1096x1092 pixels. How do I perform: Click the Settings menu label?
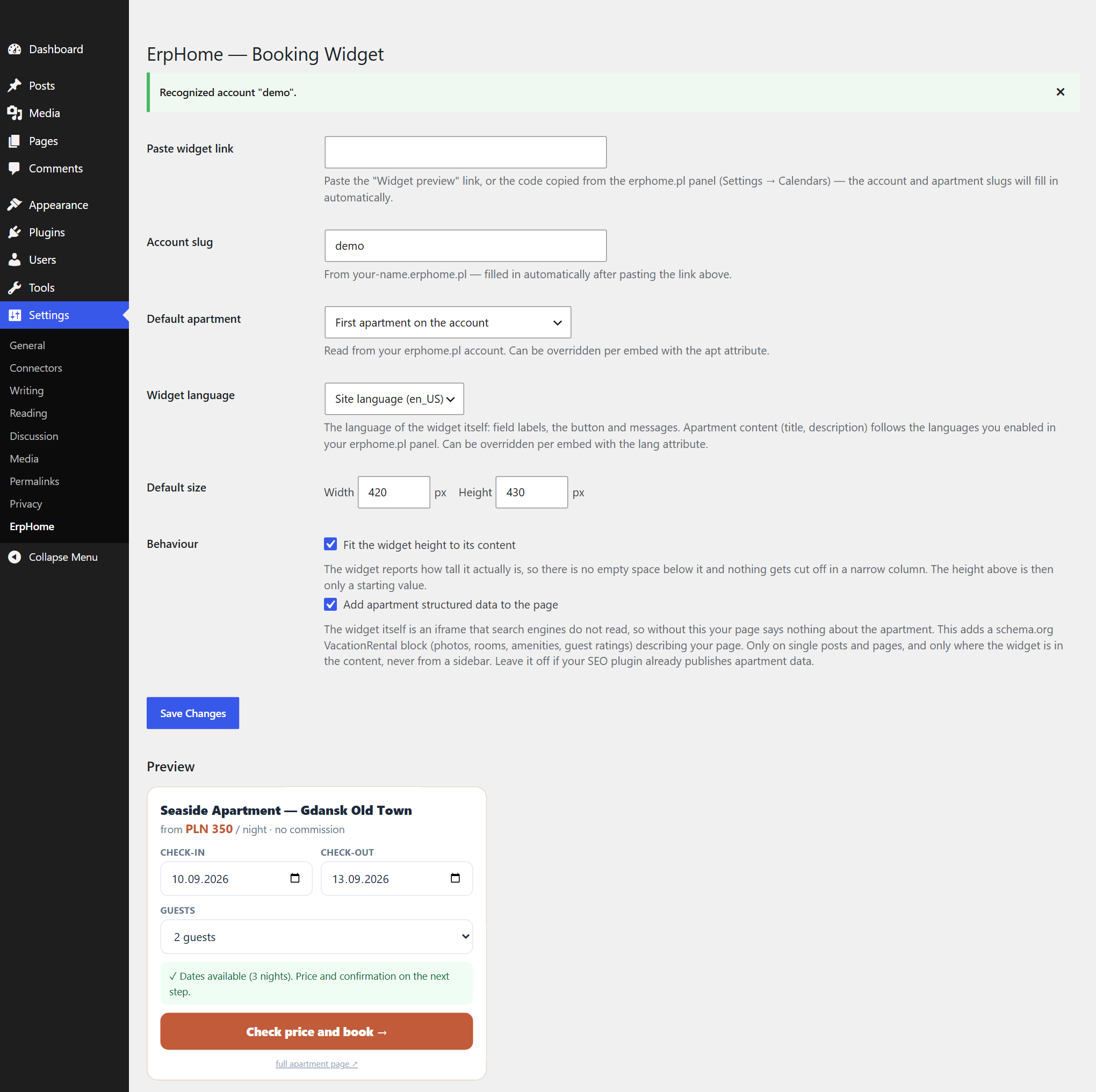(49, 315)
